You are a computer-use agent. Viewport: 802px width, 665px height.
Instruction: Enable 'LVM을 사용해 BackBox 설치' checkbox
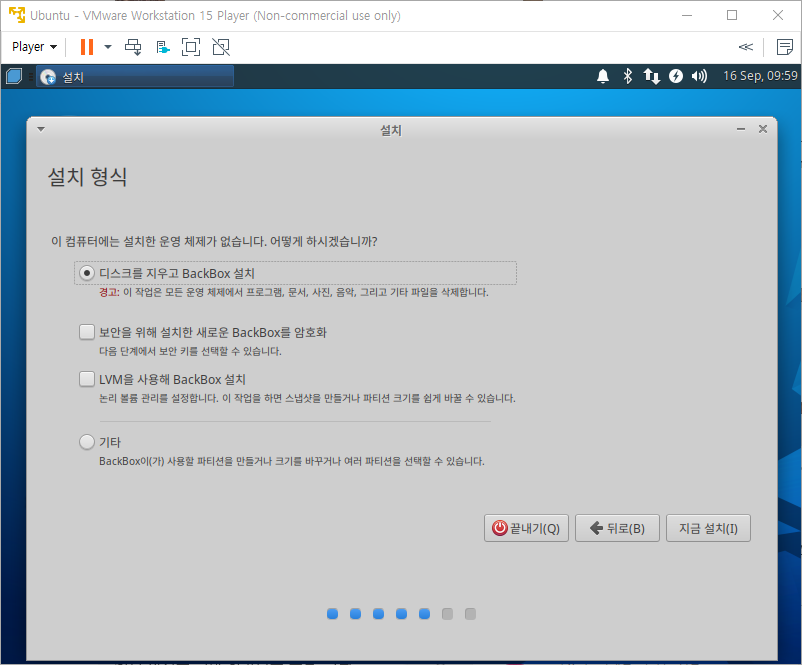[x=87, y=379]
